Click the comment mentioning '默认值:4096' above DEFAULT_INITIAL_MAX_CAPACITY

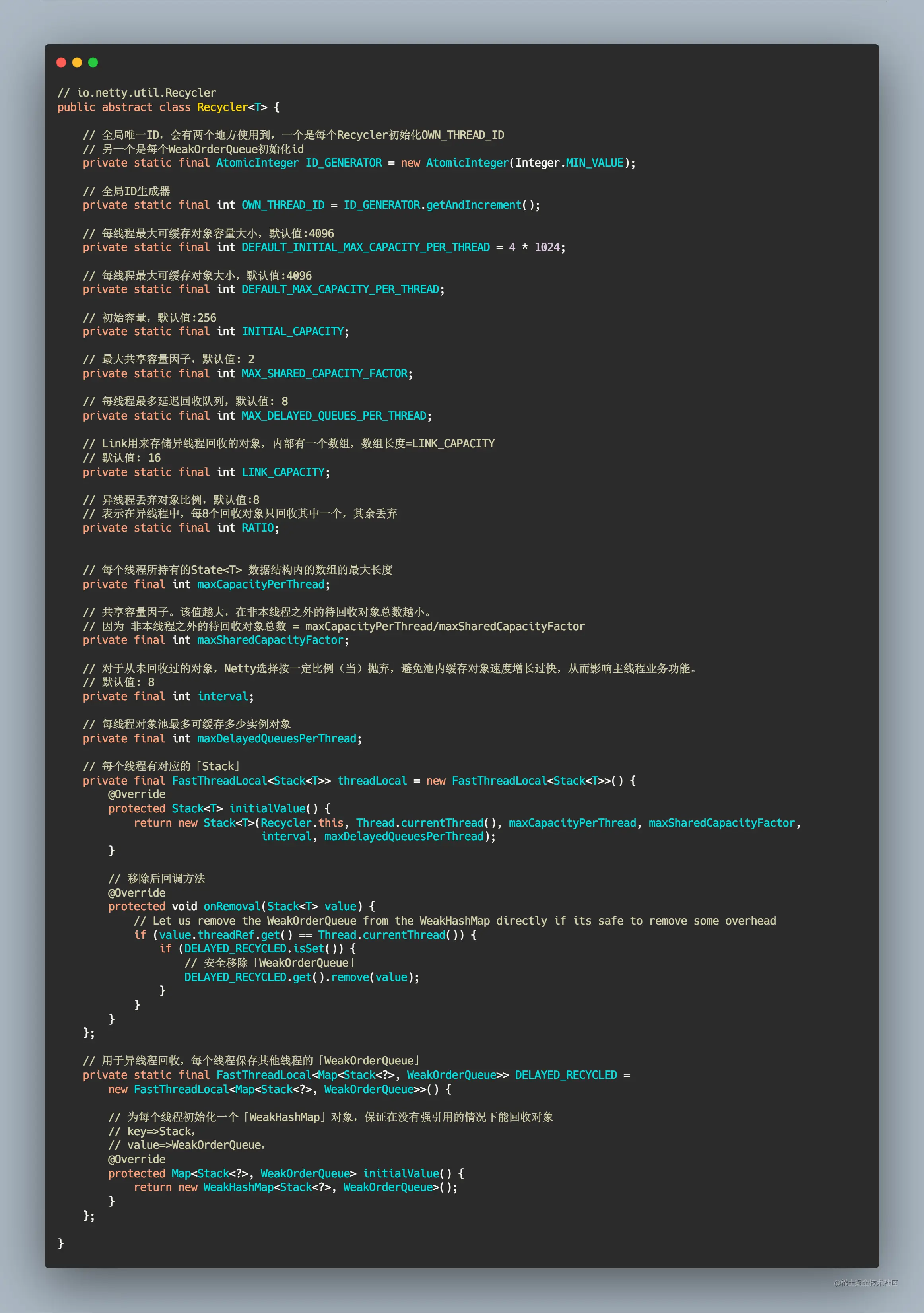pos(208,233)
